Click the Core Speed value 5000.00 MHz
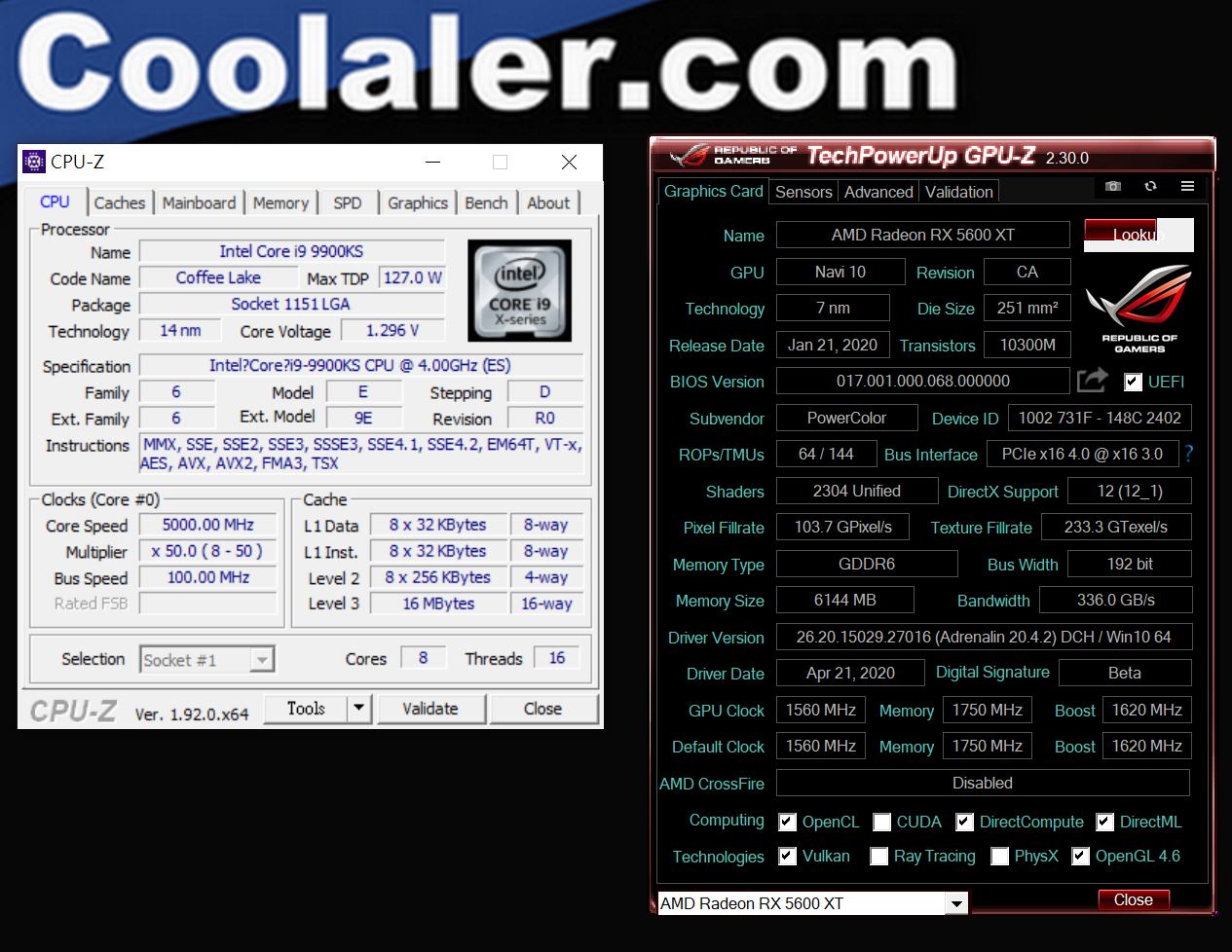 pyautogui.click(x=207, y=525)
